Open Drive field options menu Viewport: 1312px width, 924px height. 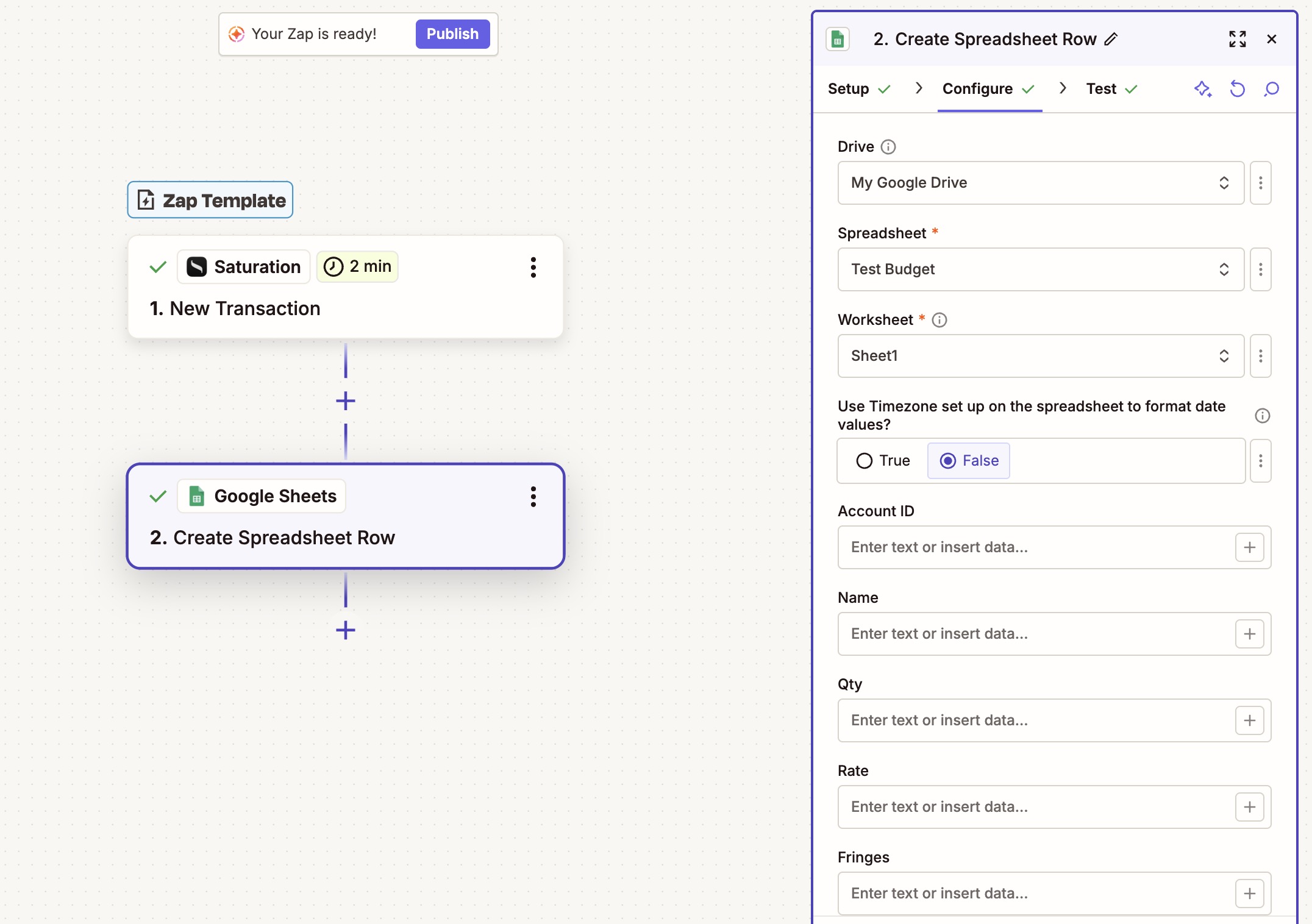(x=1261, y=183)
